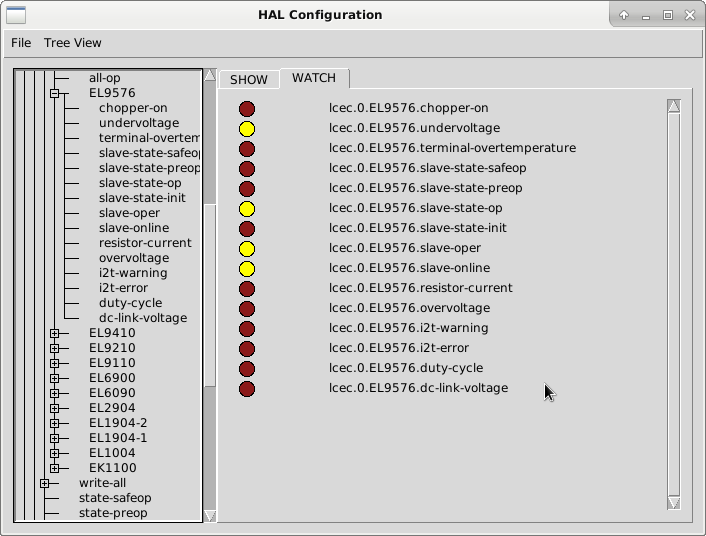Click the slave-state-safeop LED in watch list
This screenshot has height=536, width=706.
coord(247,169)
